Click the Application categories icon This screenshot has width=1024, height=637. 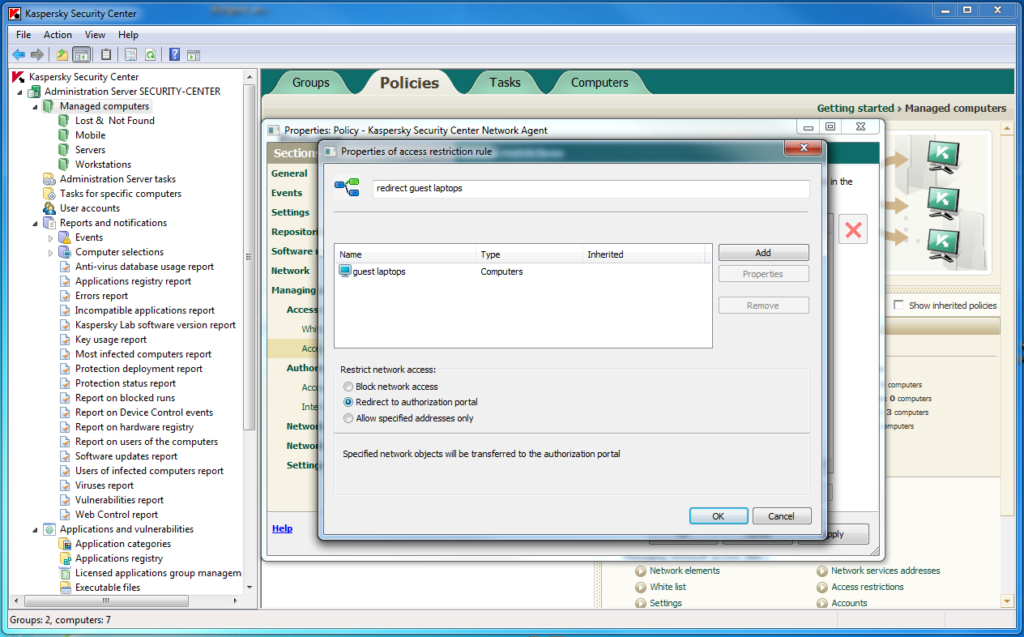pos(65,544)
